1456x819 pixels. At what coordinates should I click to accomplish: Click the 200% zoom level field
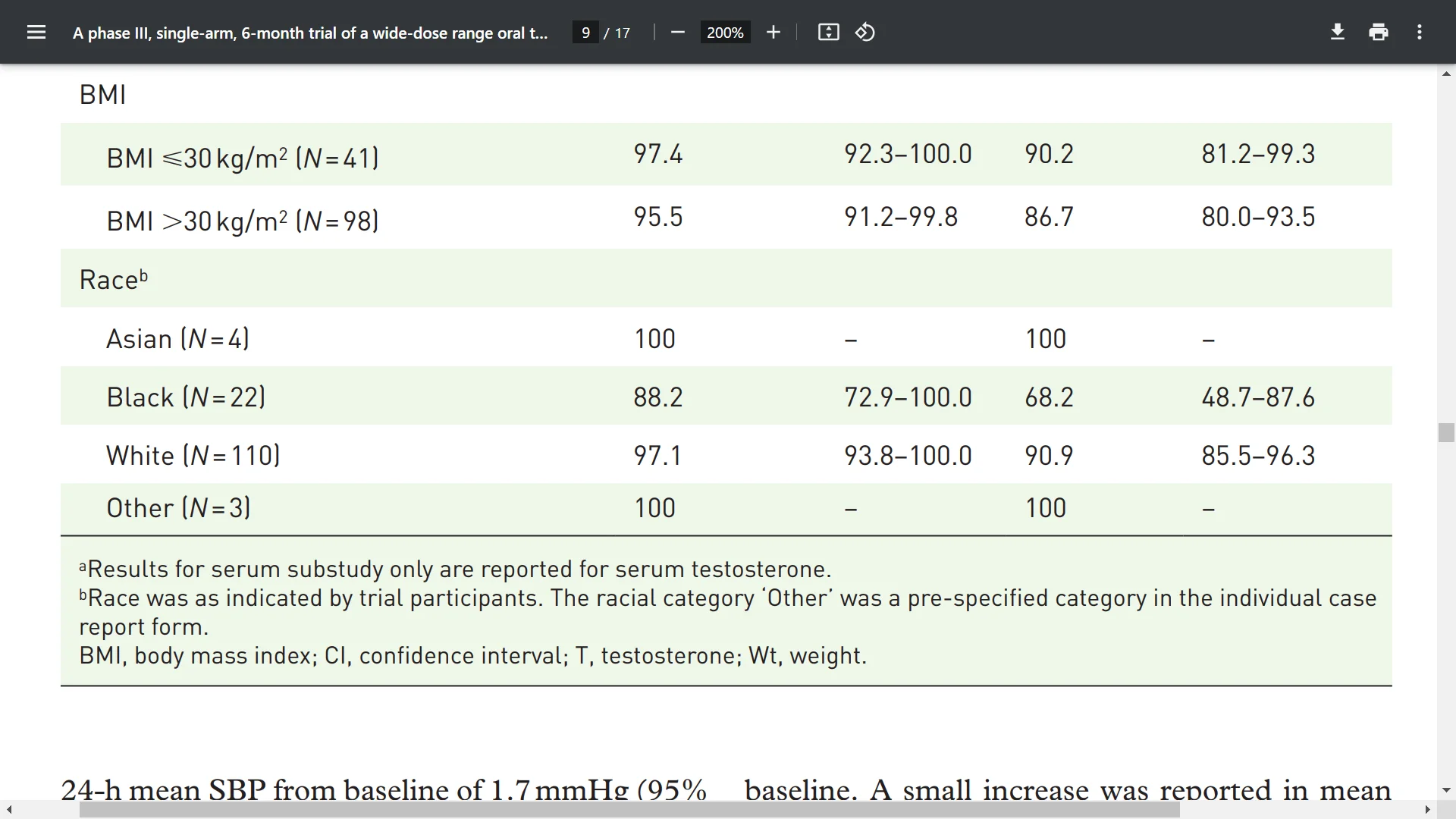725,33
